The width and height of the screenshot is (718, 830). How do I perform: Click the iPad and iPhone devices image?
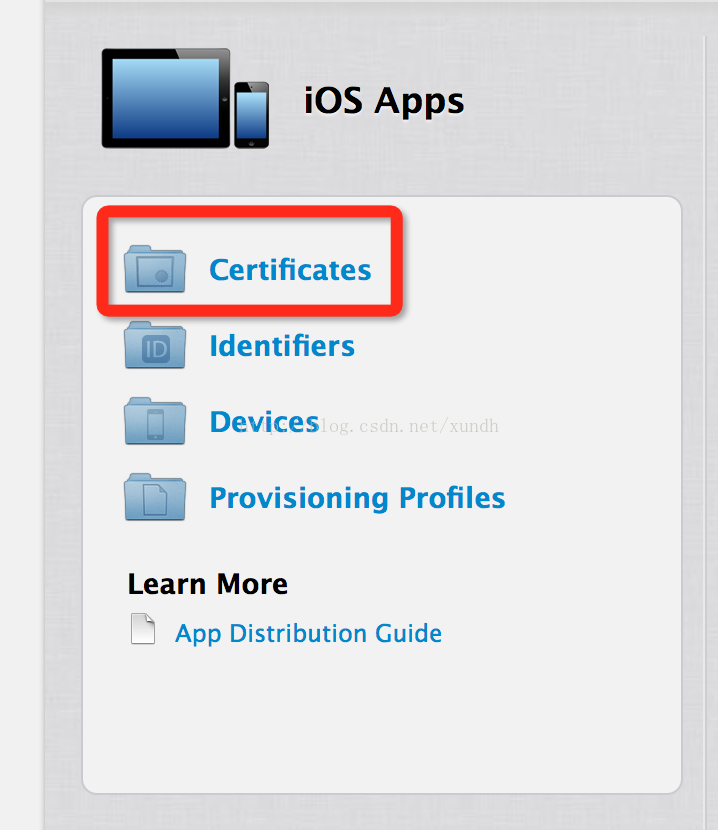pyautogui.click(x=185, y=98)
